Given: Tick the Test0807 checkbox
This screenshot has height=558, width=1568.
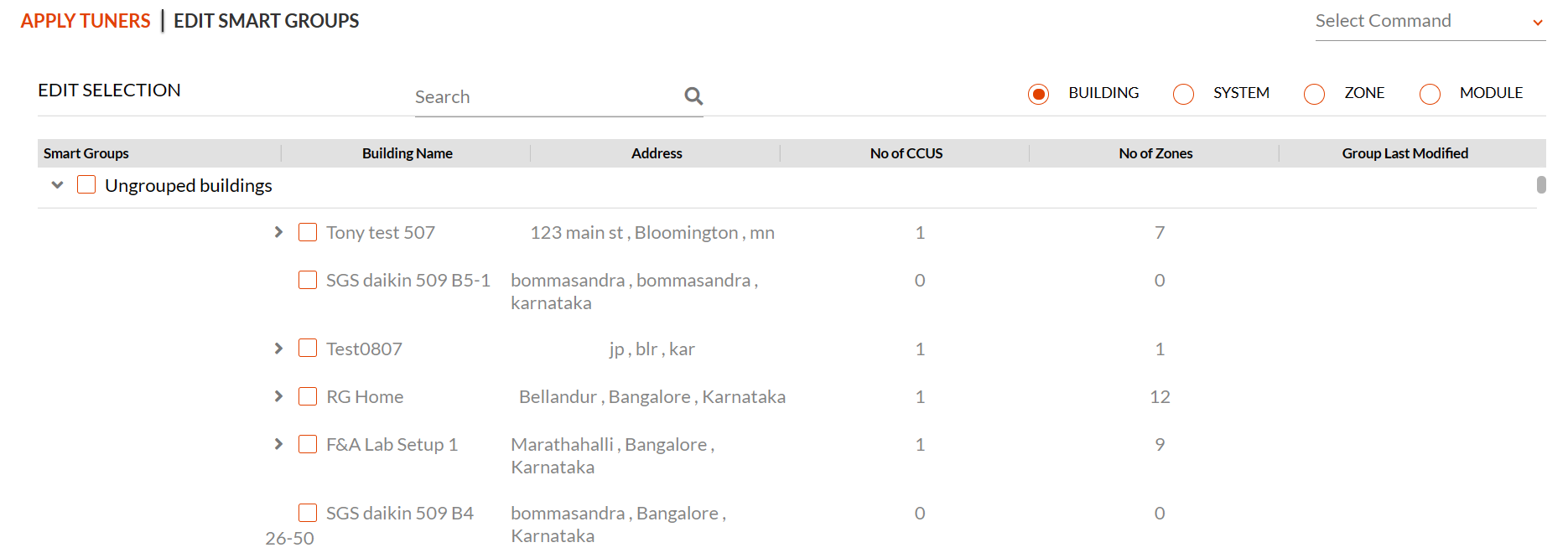Looking at the screenshot, I should coord(308,349).
